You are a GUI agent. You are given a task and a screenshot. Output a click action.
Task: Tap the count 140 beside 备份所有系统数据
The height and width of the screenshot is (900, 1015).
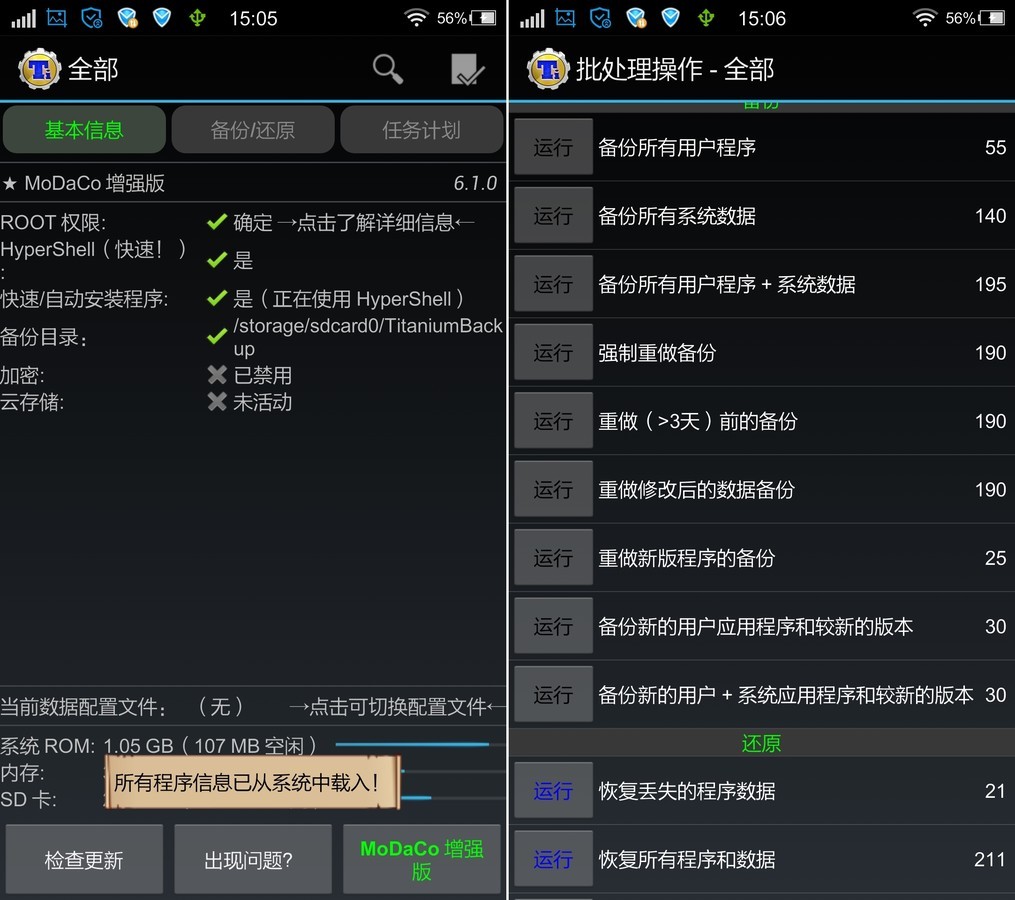990,216
